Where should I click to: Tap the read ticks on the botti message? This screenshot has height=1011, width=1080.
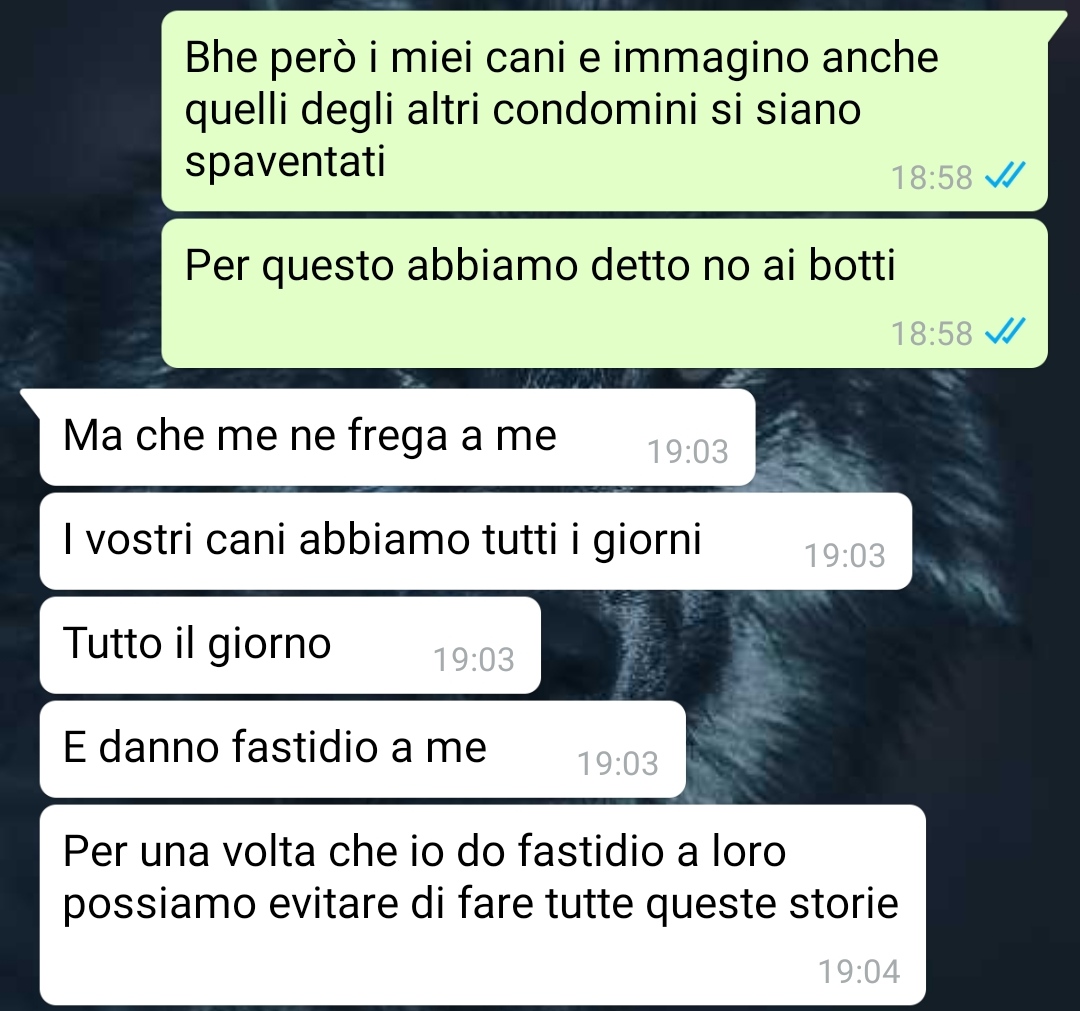[x=1005, y=331]
